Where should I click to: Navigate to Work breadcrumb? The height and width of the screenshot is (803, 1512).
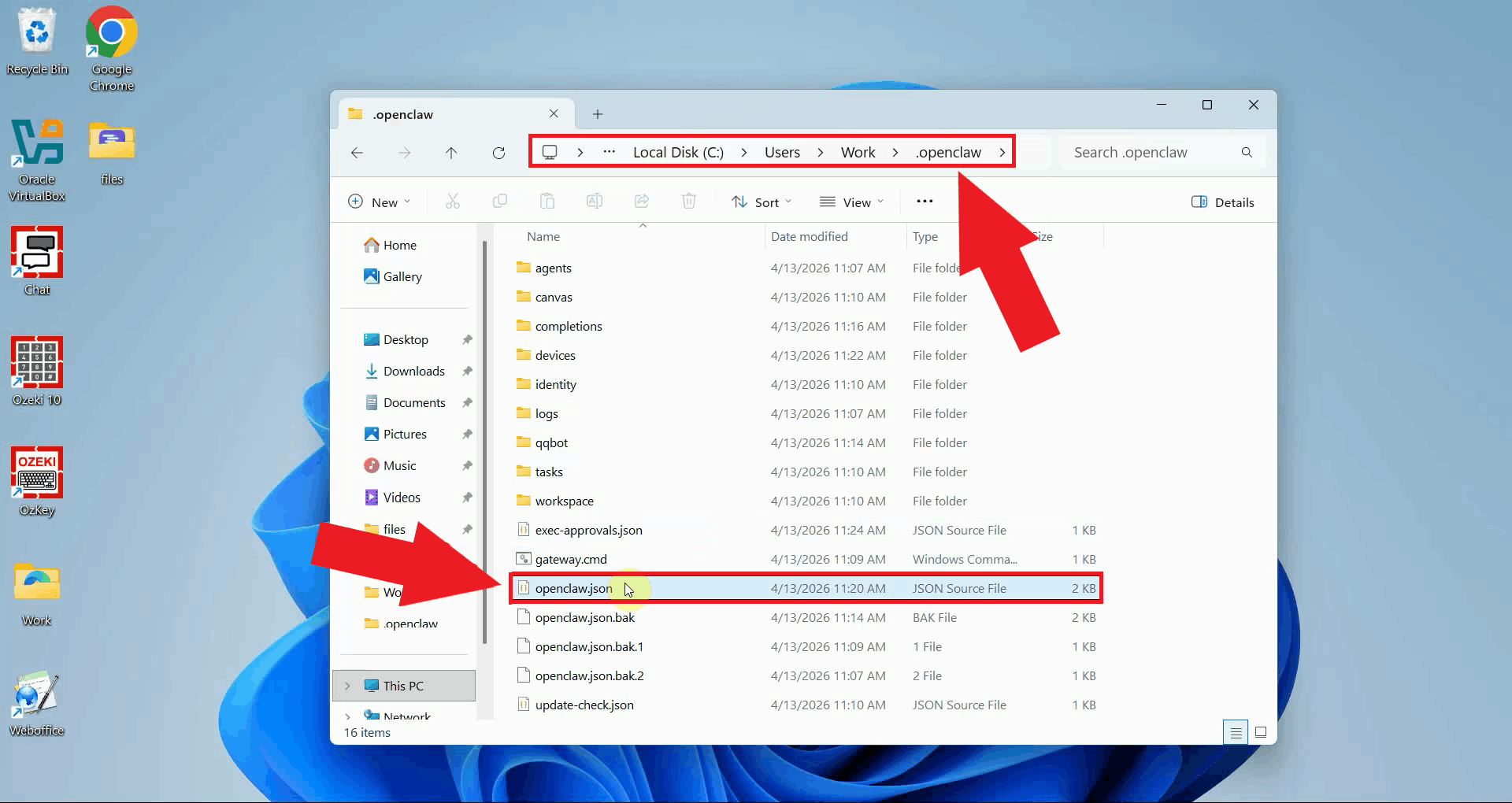(x=858, y=153)
